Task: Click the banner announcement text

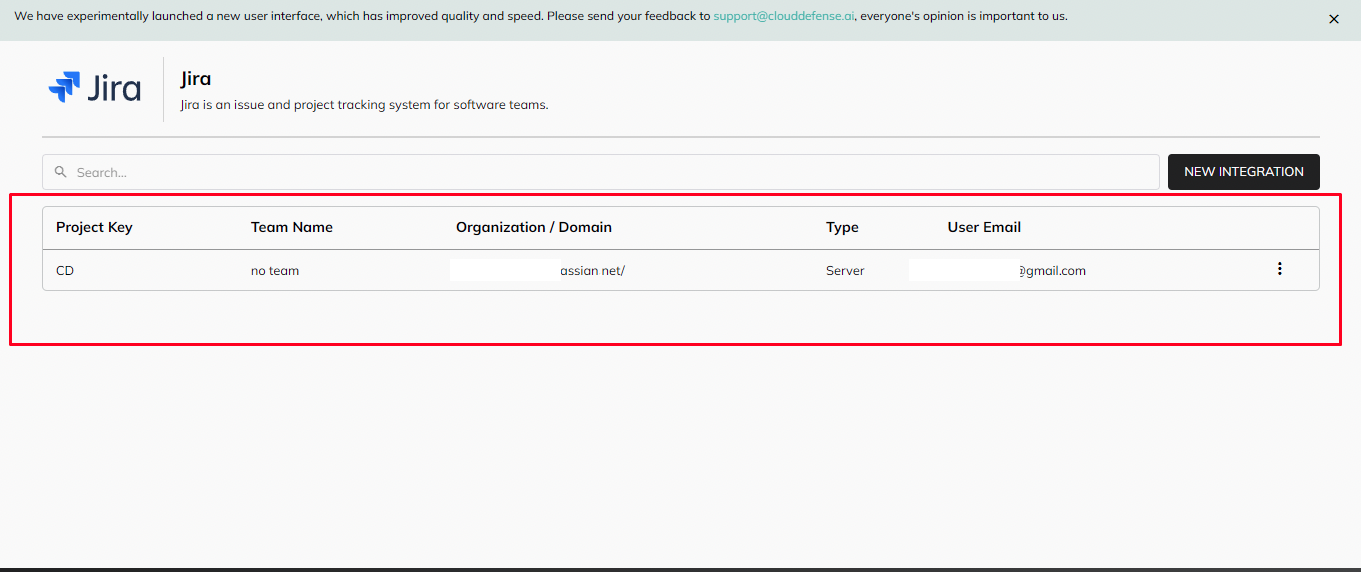Action: click(x=360, y=16)
